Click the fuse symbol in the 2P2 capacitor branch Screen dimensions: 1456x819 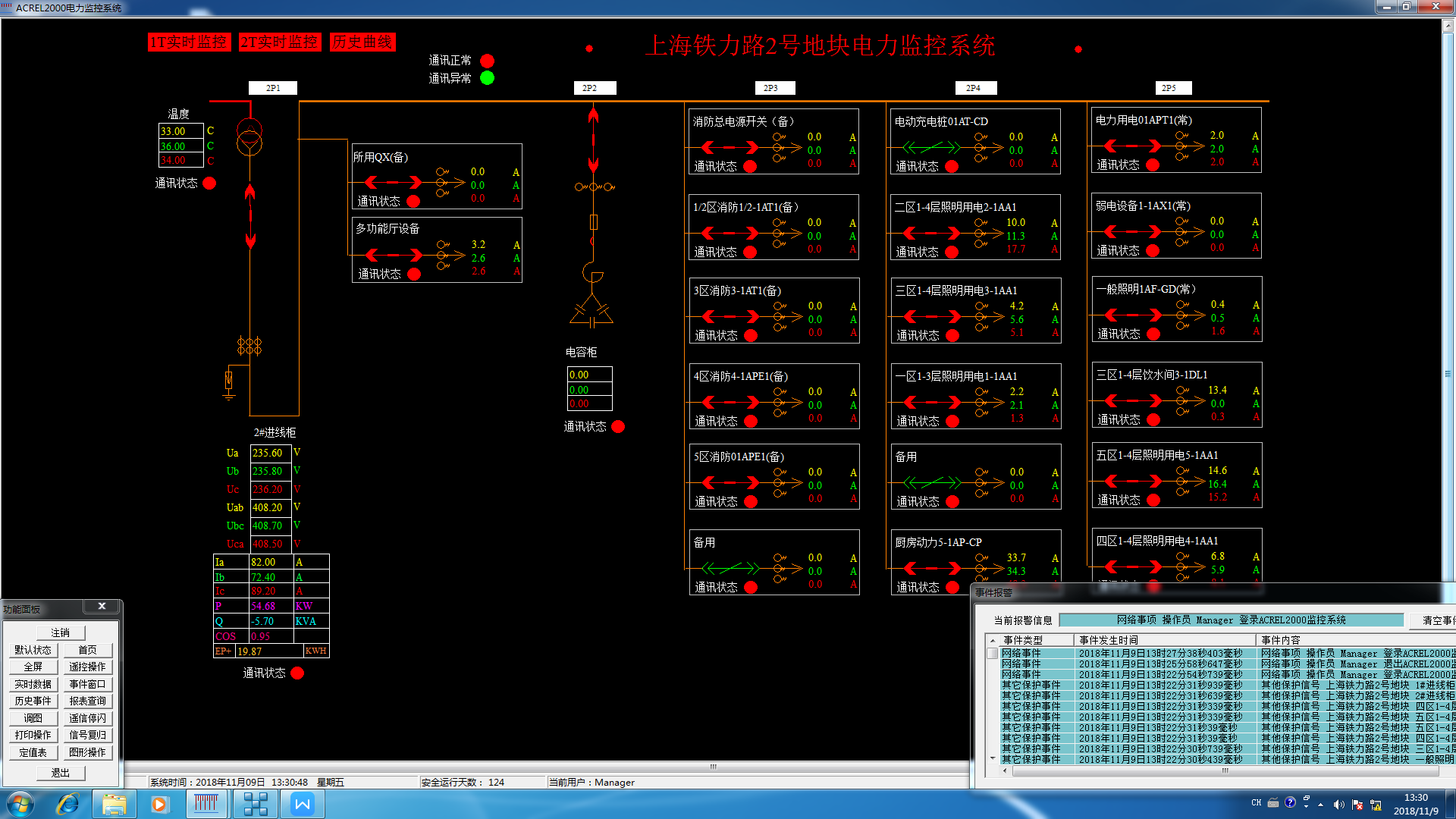click(x=594, y=222)
